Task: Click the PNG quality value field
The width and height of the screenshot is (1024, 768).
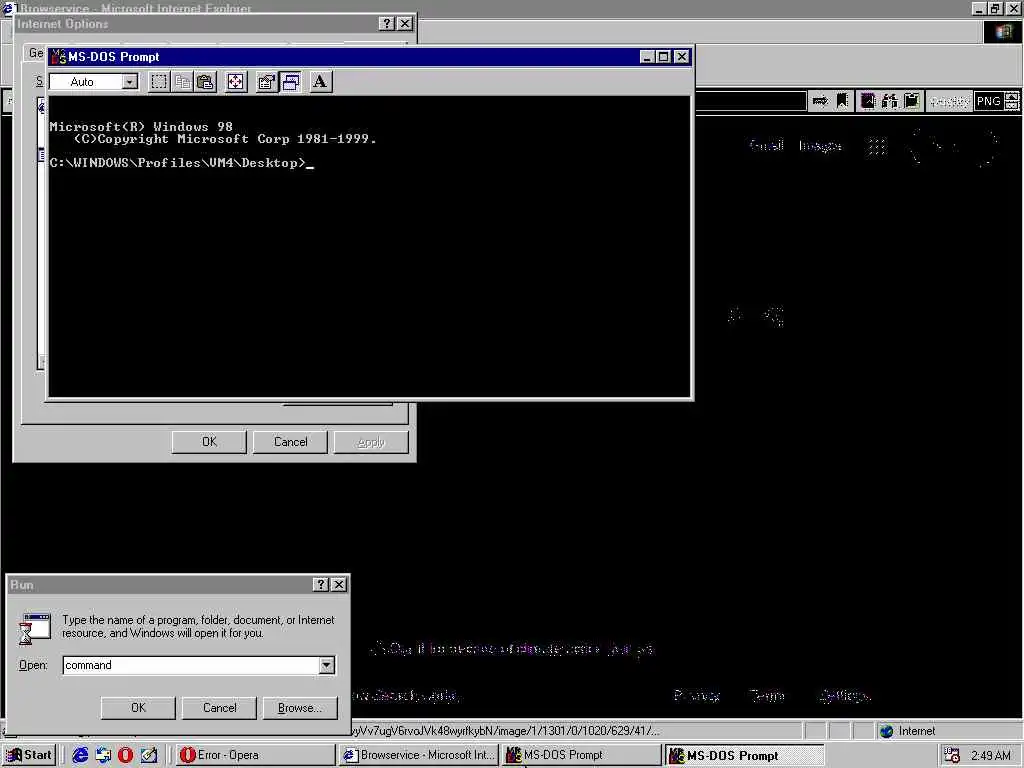Action: tap(989, 101)
